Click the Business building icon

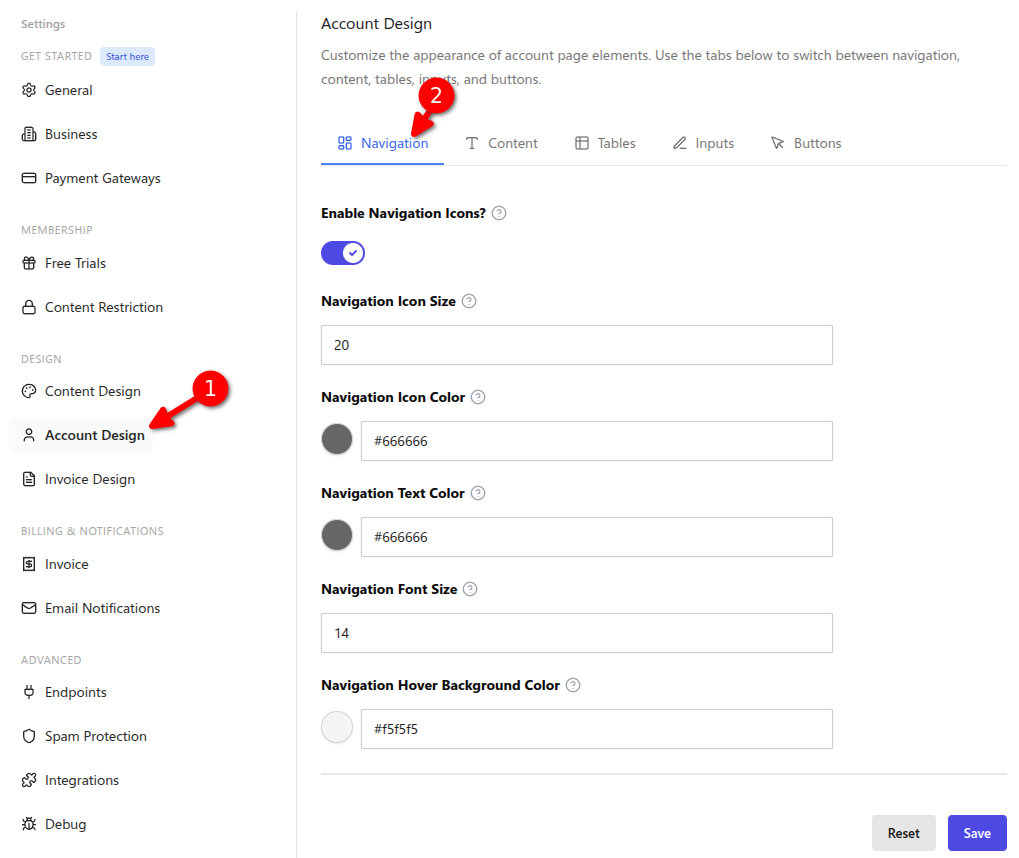point(29,135)
